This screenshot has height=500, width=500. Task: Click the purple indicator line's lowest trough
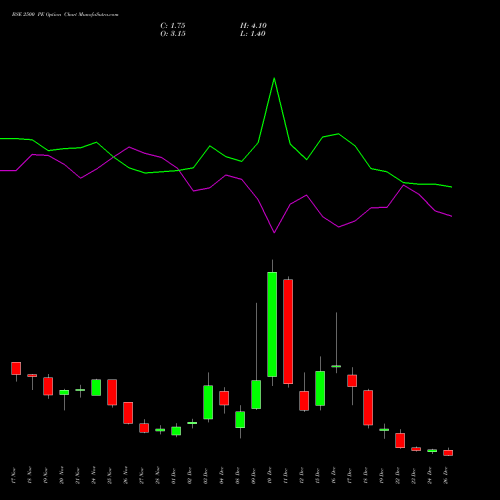[274, 233]
